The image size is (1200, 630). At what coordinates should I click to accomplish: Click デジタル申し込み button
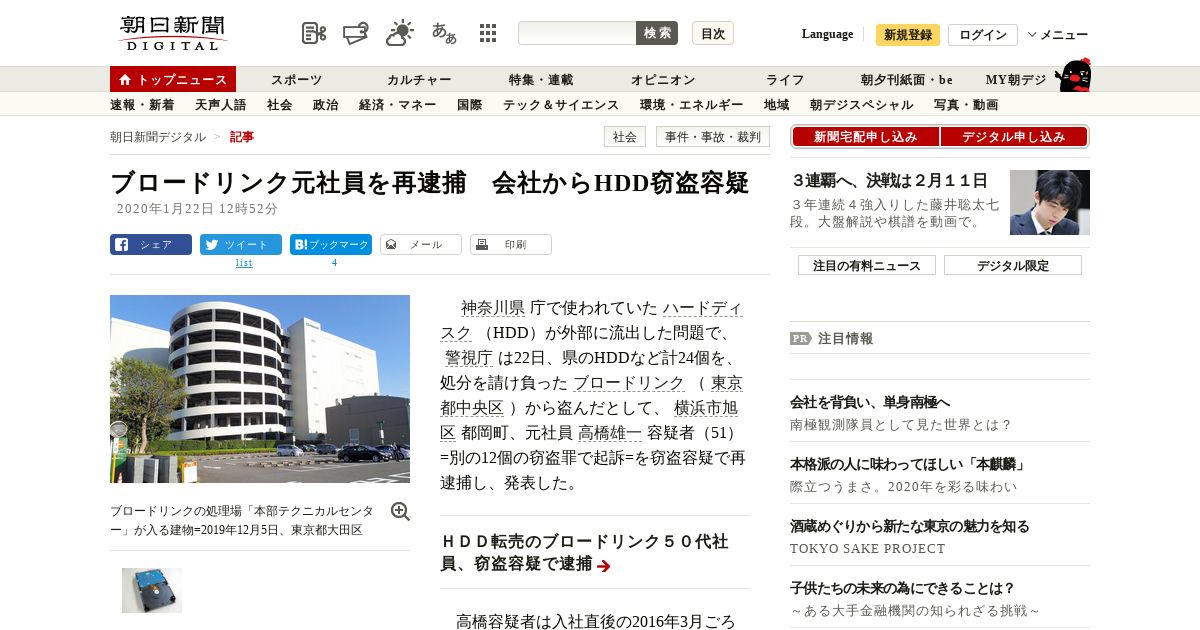(1014, 137)
